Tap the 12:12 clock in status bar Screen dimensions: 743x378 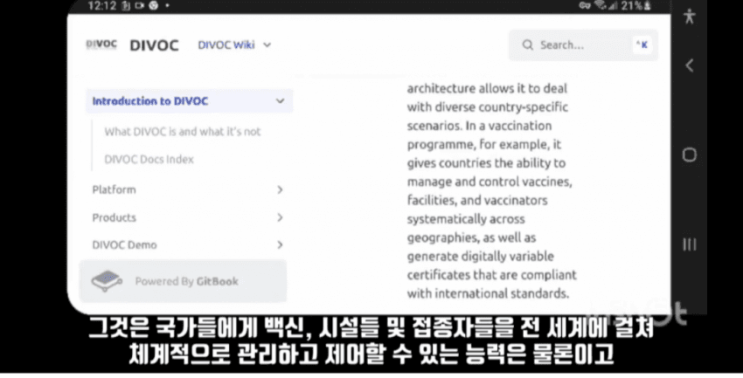102,6
